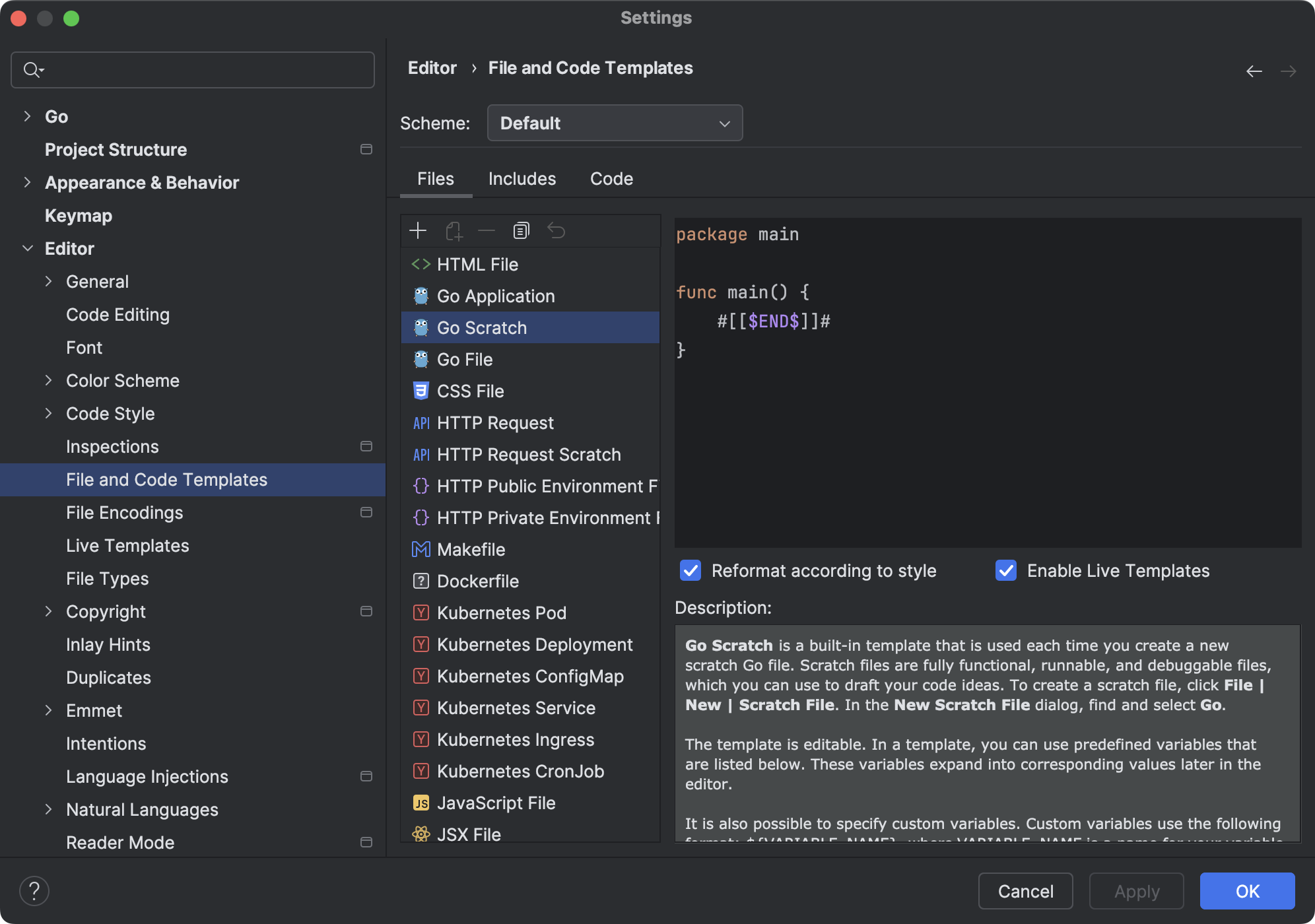Select the Makefile template entry
This screenshot has width=1315, height=924.
pos(470,550)
